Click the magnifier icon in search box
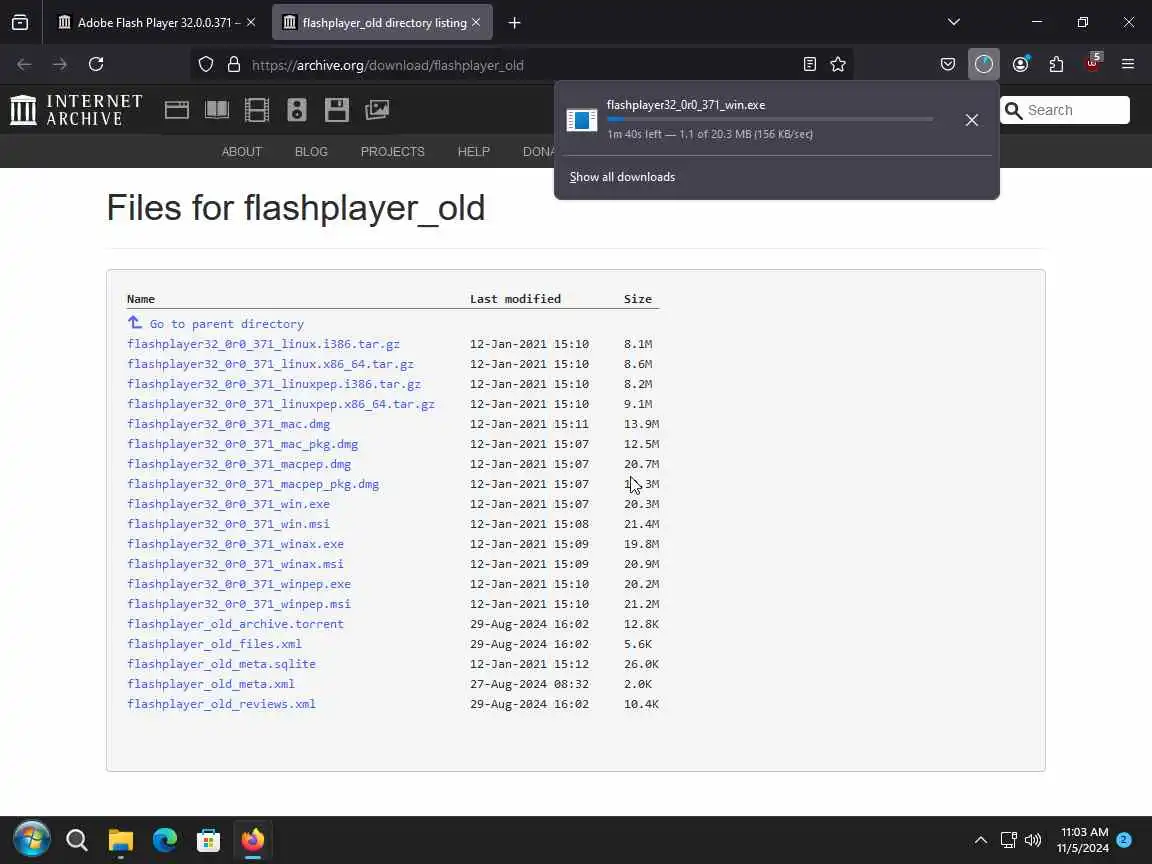Viewport: 1152px width, 864px height. (1014, 110)
